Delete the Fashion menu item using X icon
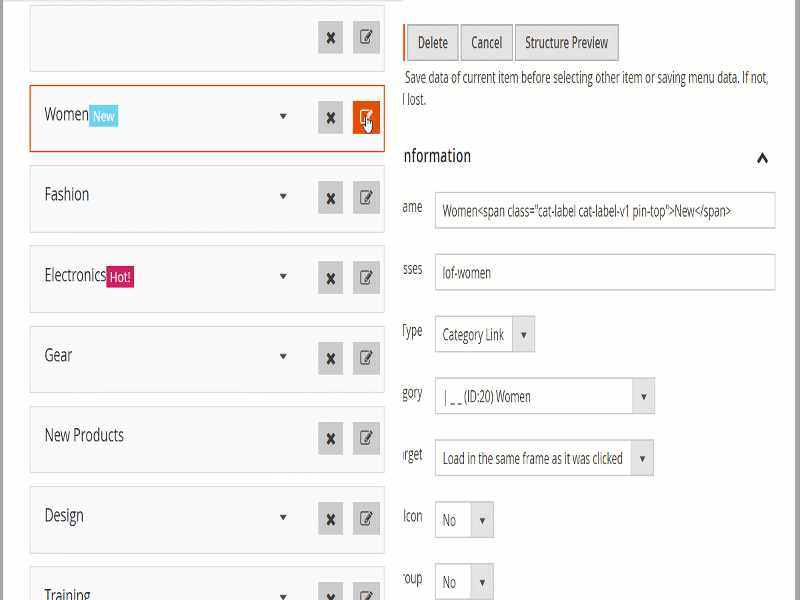The width and height of the screenshot is (800, 600). (x=330, y=197)
